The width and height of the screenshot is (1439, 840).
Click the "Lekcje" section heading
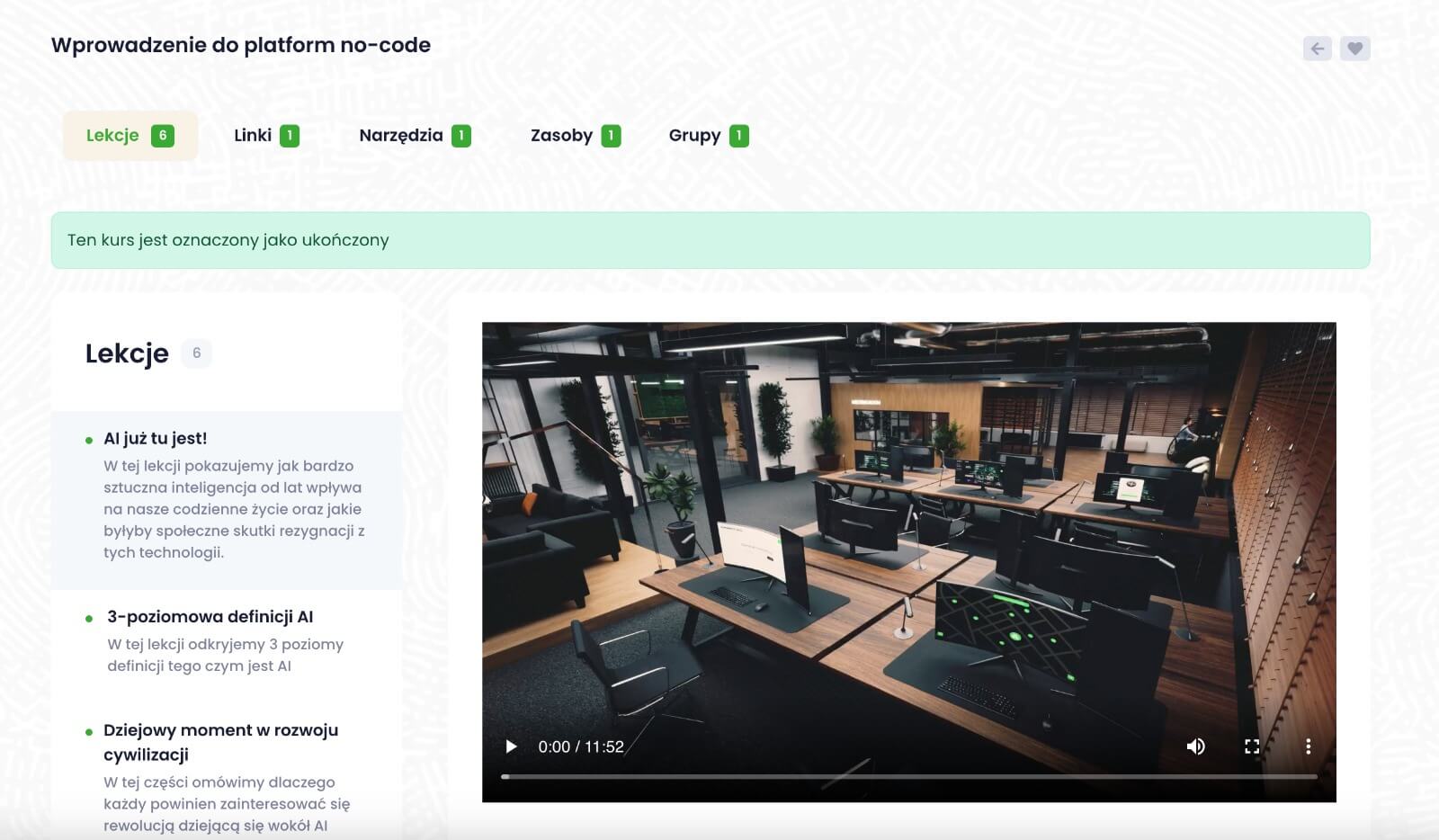[127, 353]
